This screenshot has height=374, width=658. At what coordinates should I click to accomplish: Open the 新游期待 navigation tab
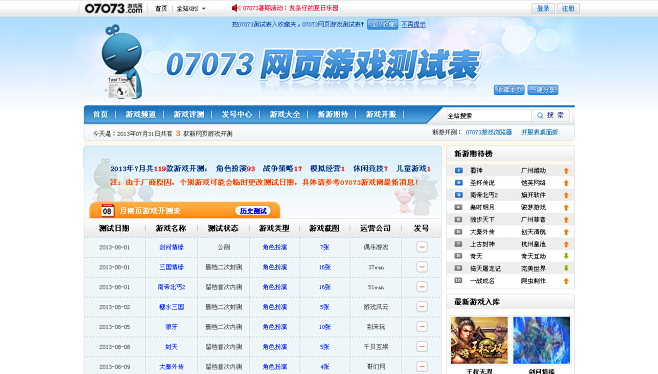[x=333, y=114]
